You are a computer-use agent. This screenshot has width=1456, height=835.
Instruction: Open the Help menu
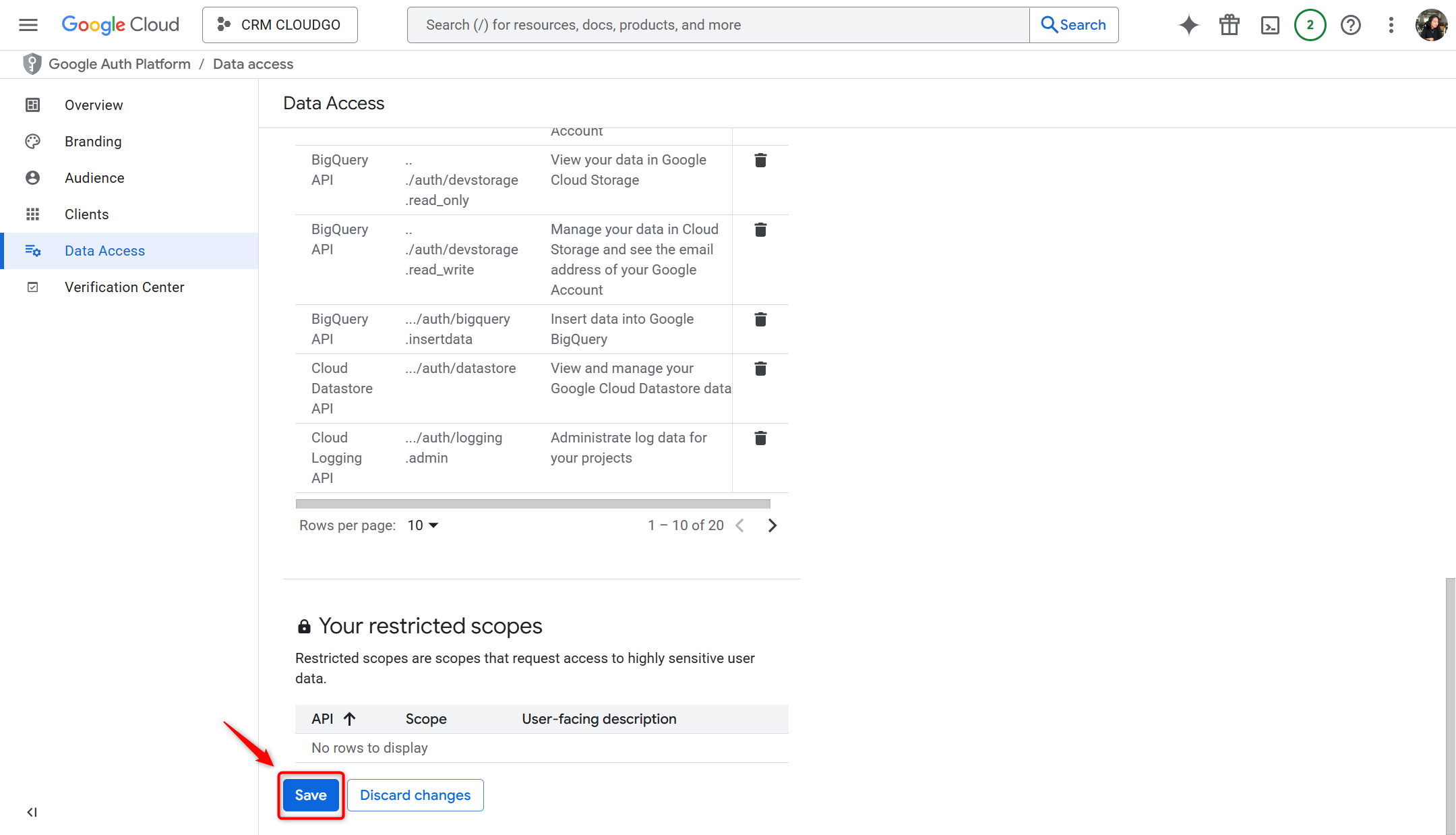coord(1350,24)
